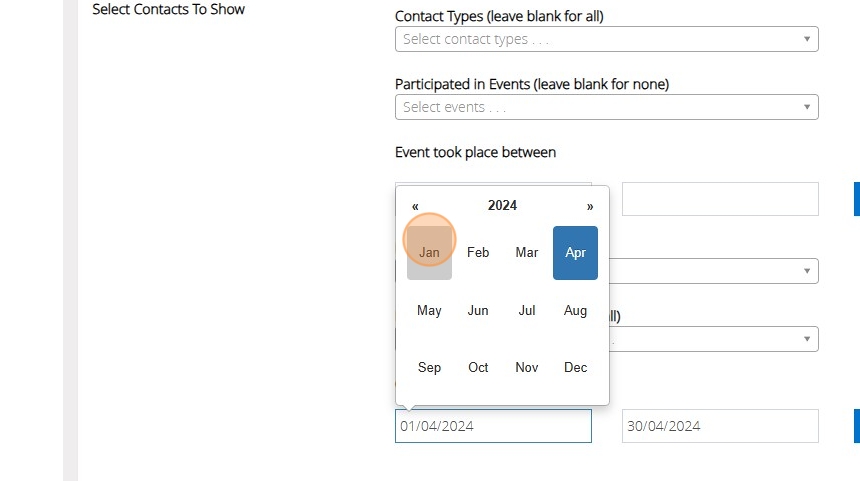Open Participated in Events dropdown

pyautogui.click(x=606, y=107)
